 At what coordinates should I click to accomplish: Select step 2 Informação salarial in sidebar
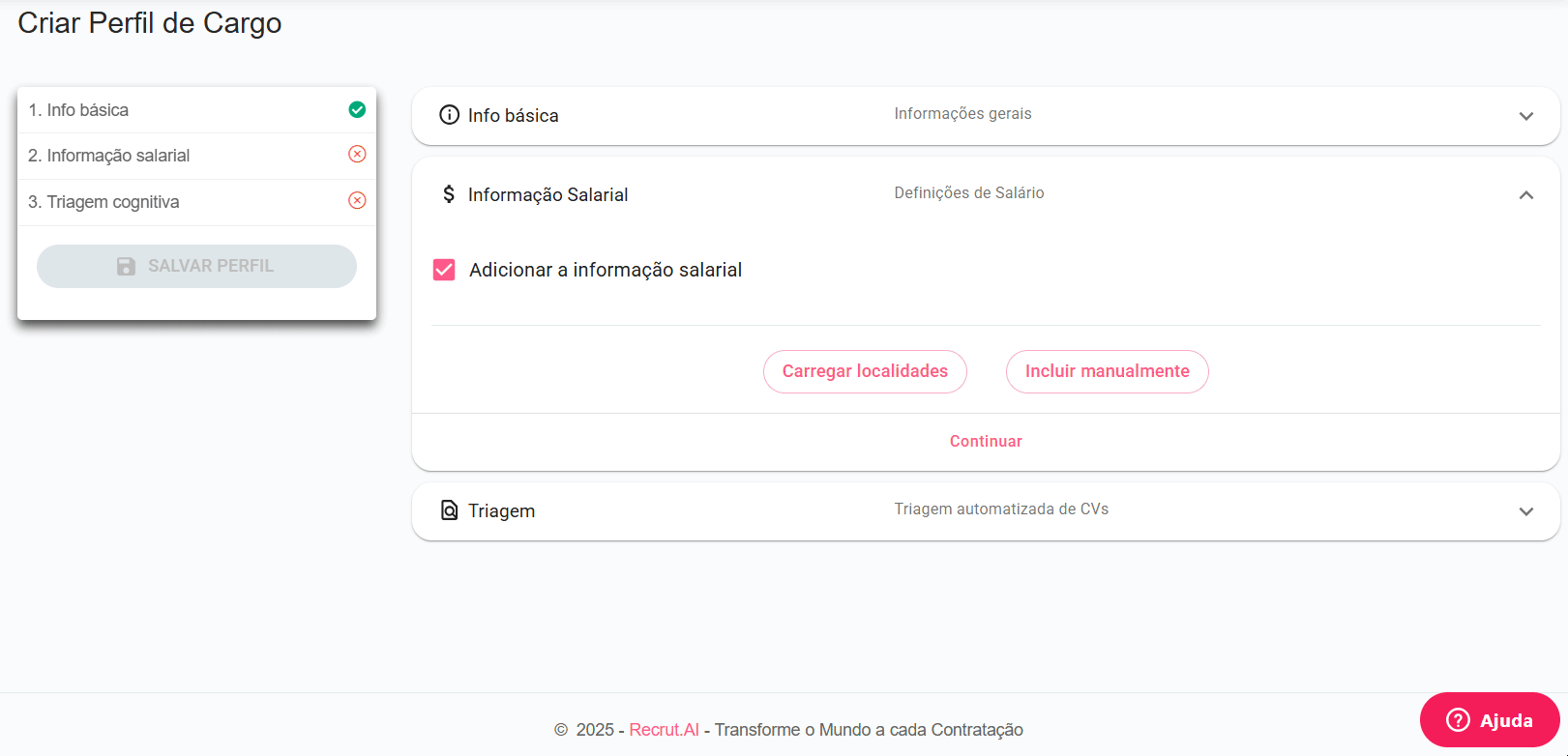coord(108,156)
